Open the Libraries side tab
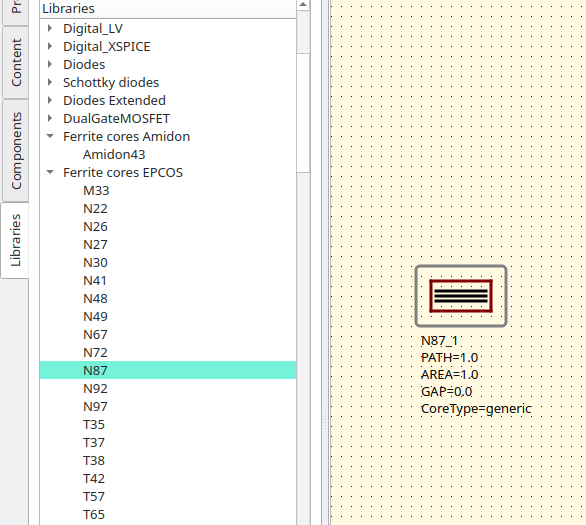The image size is (586, 525). 15,240
